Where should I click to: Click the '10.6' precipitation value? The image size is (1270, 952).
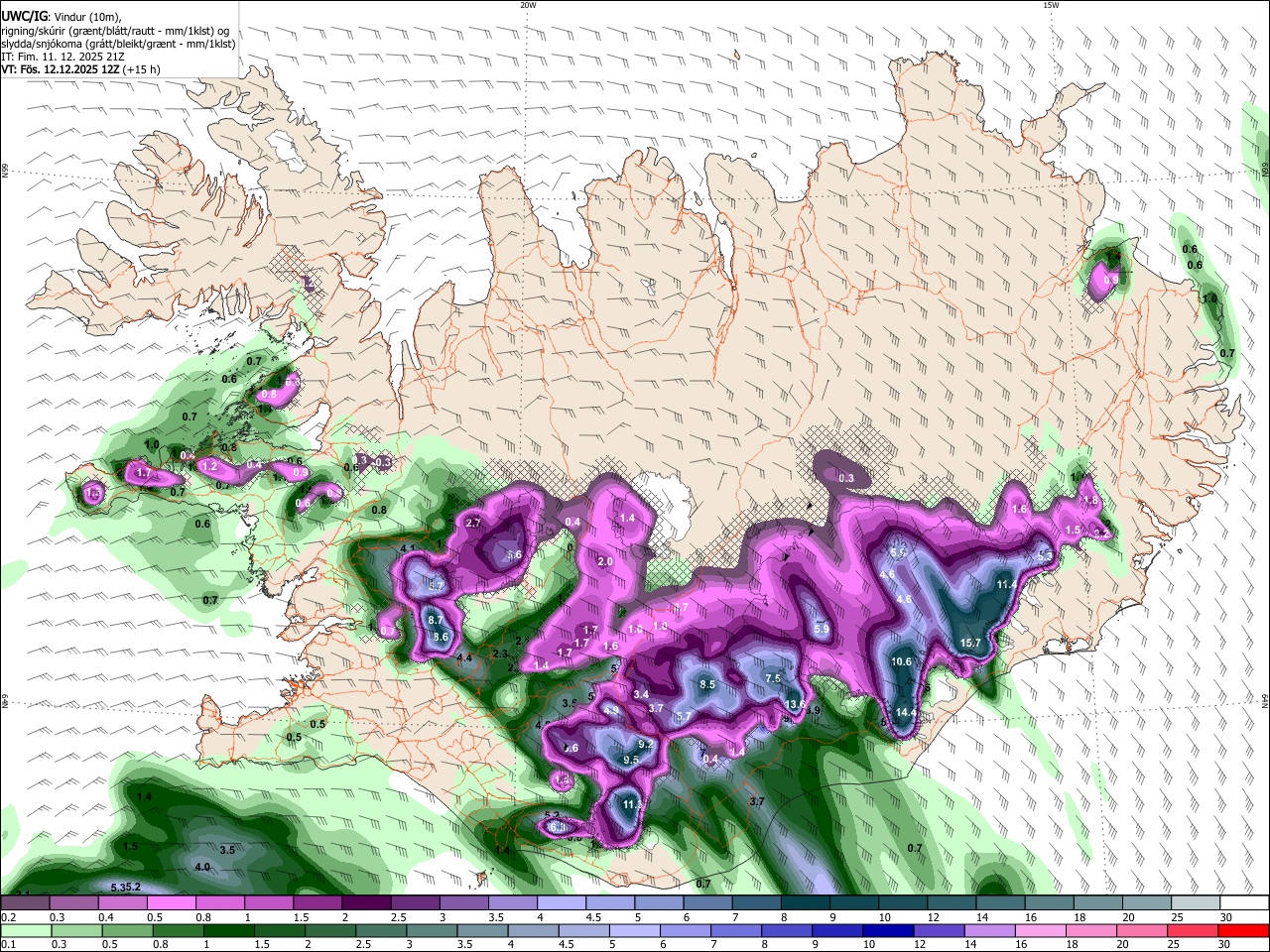pyautogui.click(x=902, y=661)
